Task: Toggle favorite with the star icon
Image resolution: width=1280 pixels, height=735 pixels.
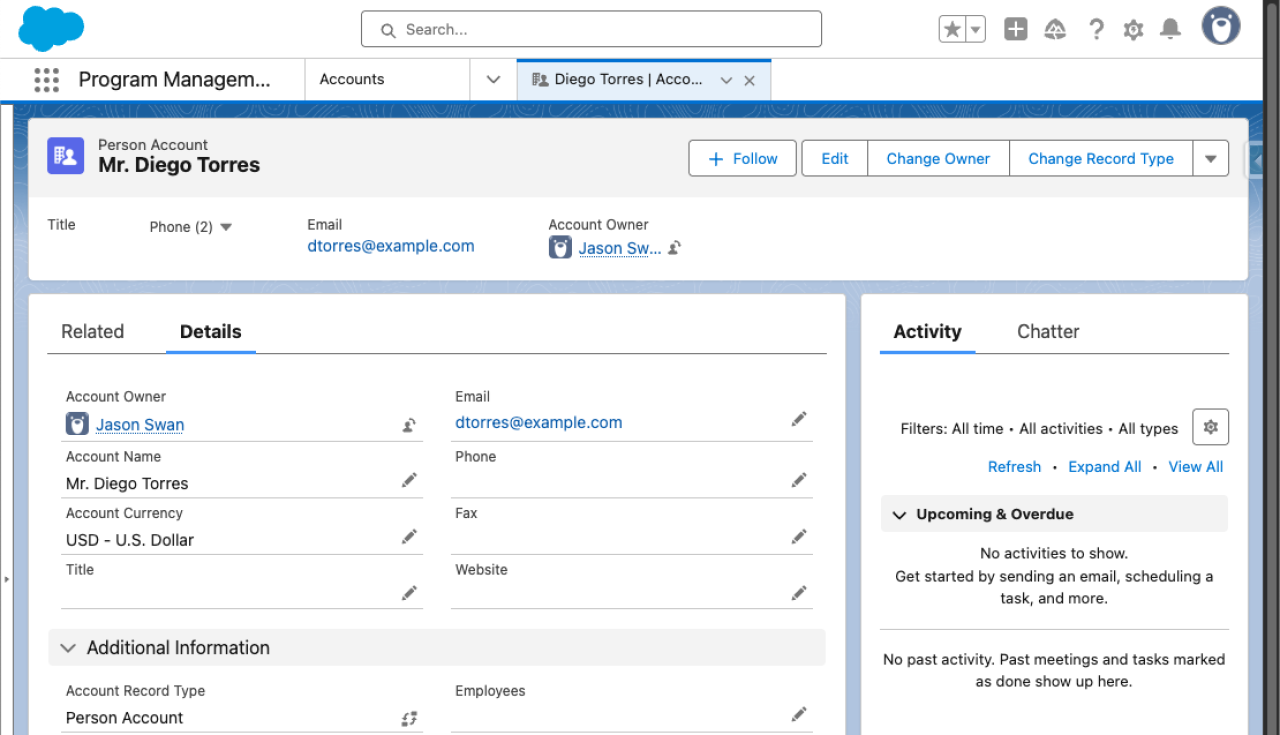Action: pos(951,29)
